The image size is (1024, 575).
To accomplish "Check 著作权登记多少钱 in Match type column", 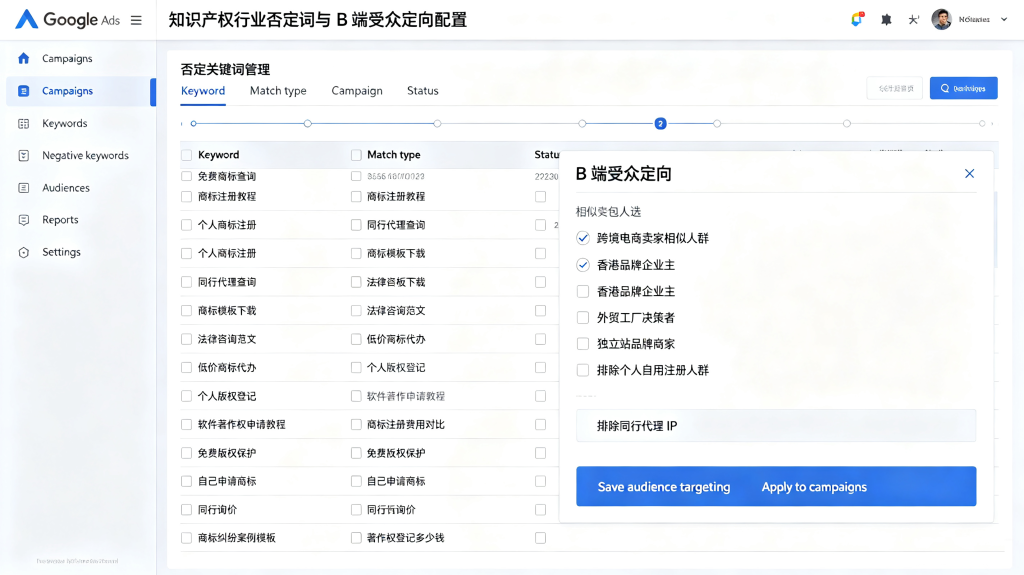I will [x=356, y=538].
